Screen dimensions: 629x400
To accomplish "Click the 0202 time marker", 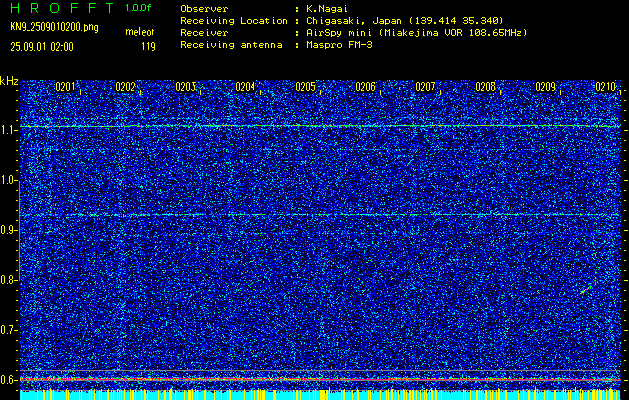I will [125, 87].
